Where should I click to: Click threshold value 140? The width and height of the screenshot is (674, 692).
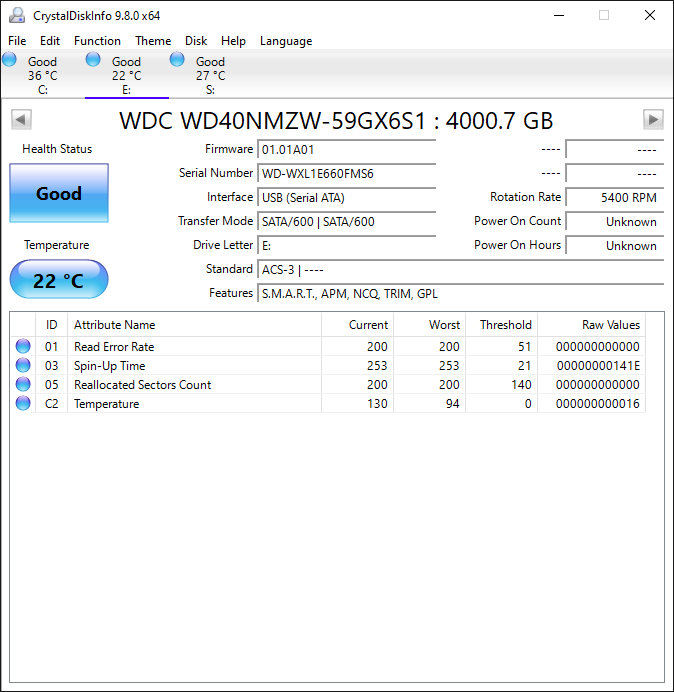521,385
